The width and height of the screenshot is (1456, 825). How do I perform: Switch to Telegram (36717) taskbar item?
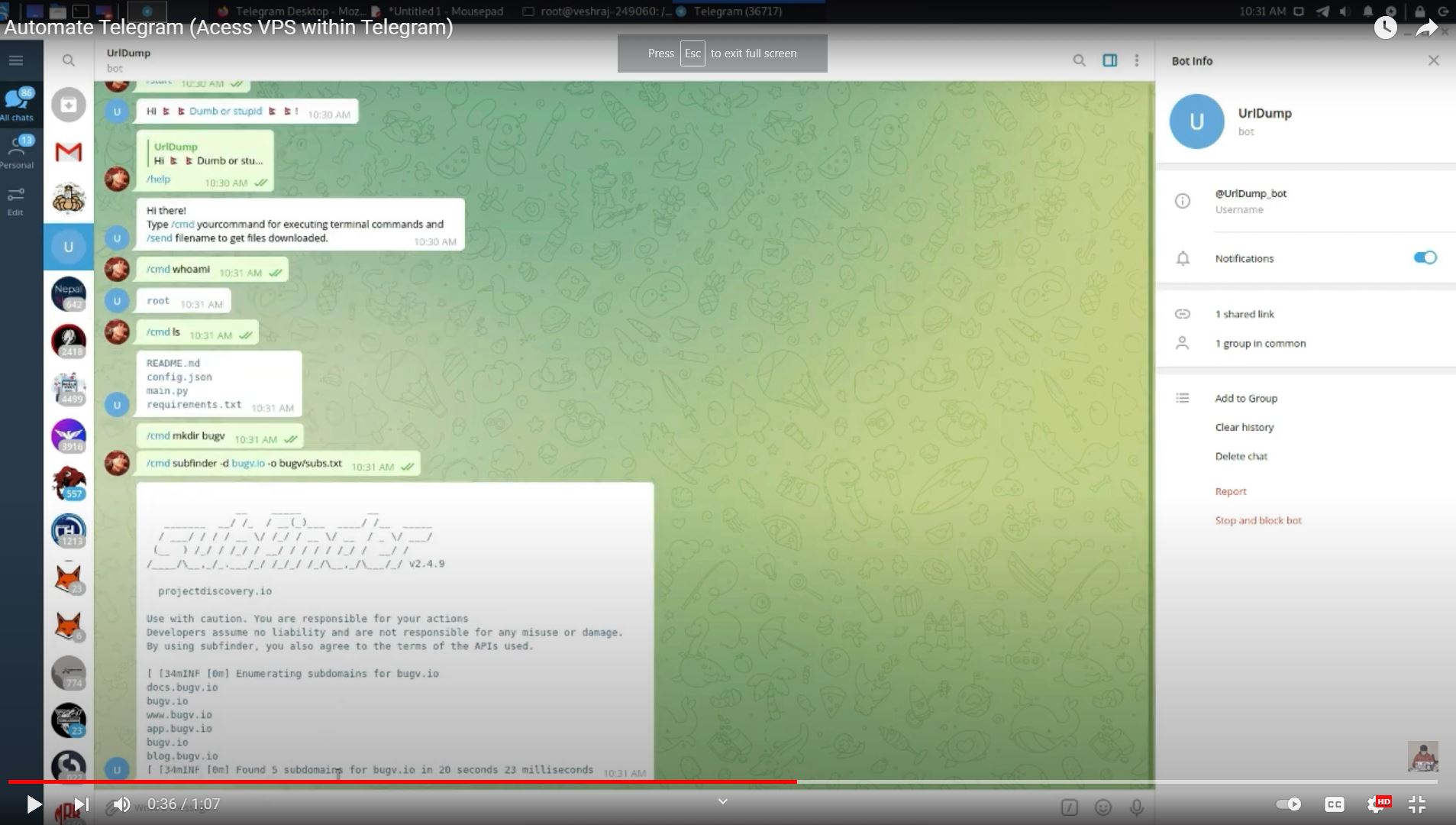coord(729,11)
